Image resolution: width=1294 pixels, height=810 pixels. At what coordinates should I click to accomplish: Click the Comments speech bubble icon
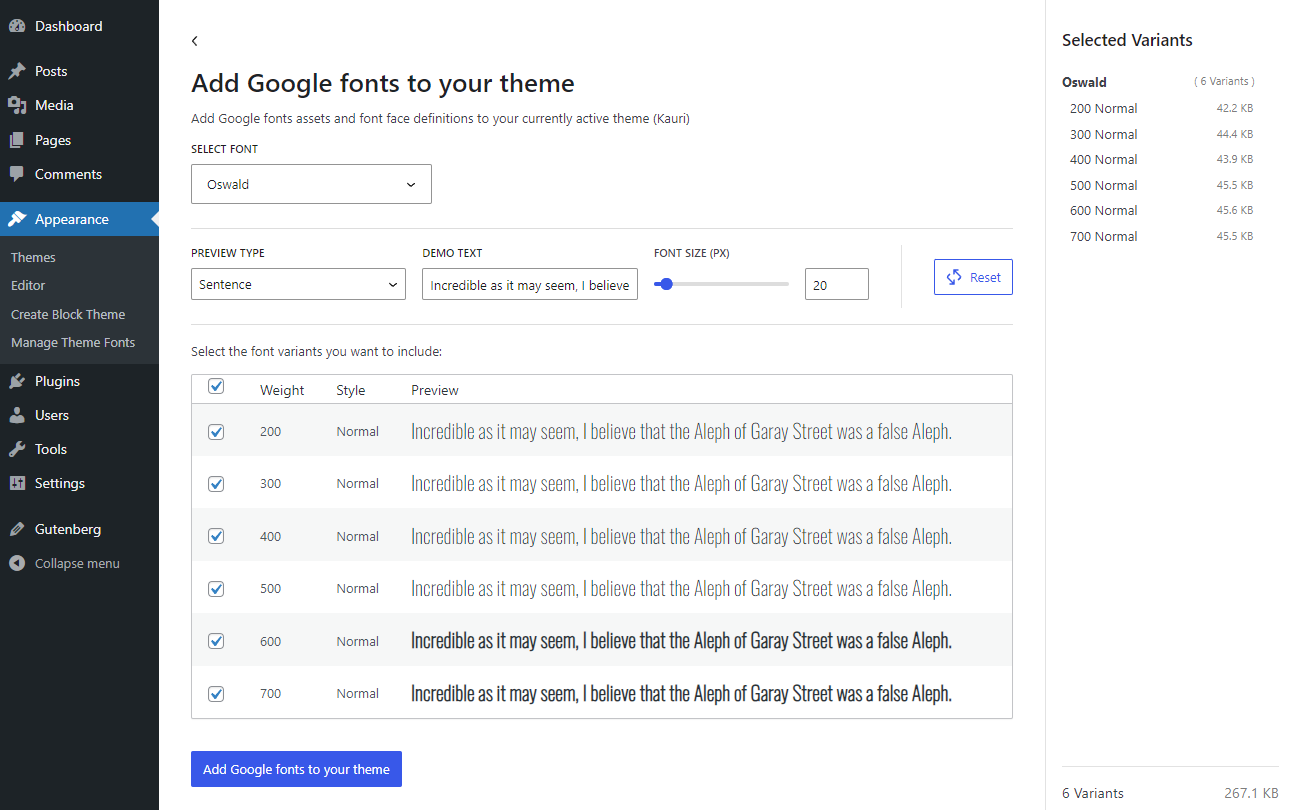click(x=17, y=174)
